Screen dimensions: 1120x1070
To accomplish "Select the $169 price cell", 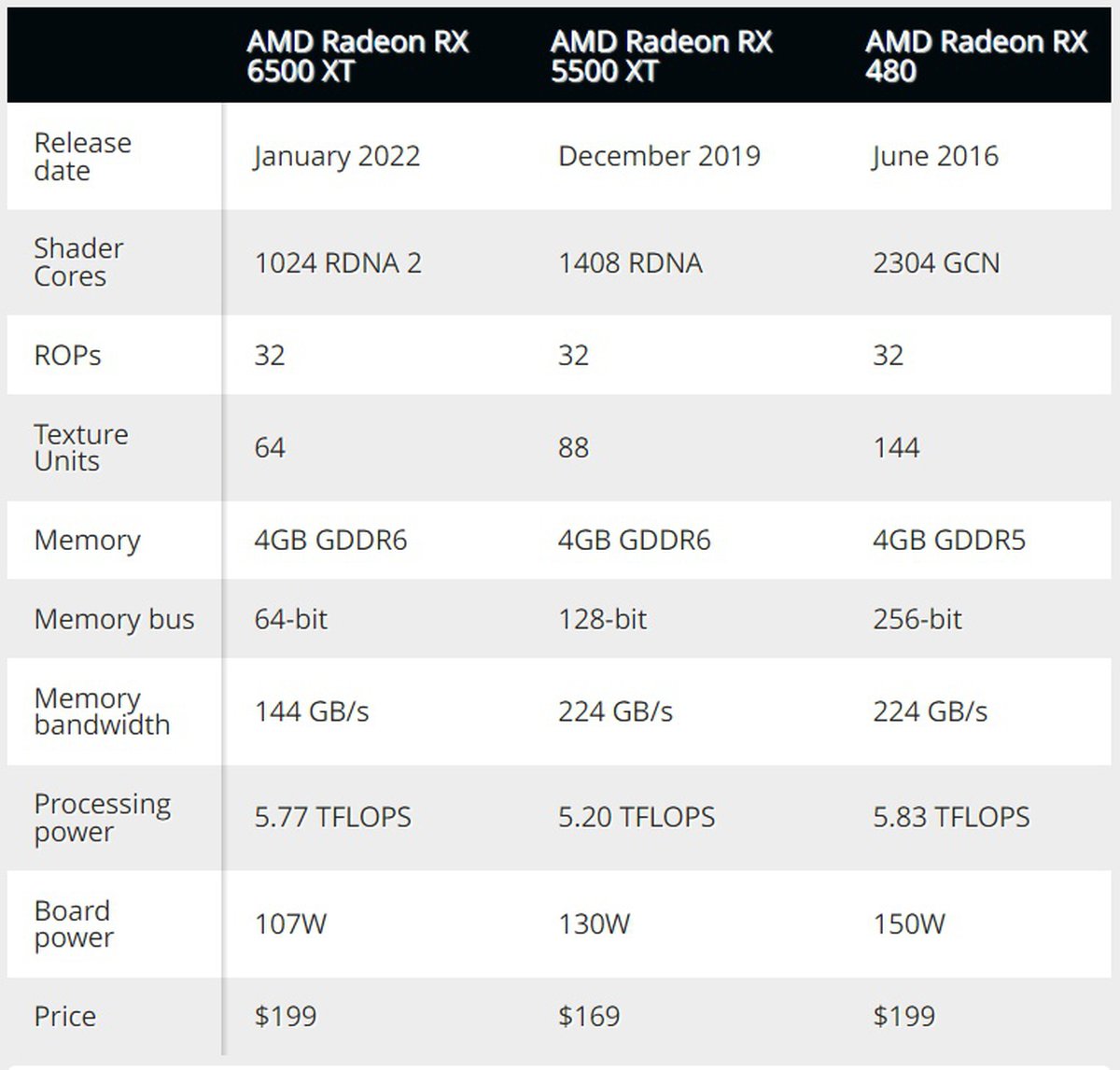I will pos(589,1016).
